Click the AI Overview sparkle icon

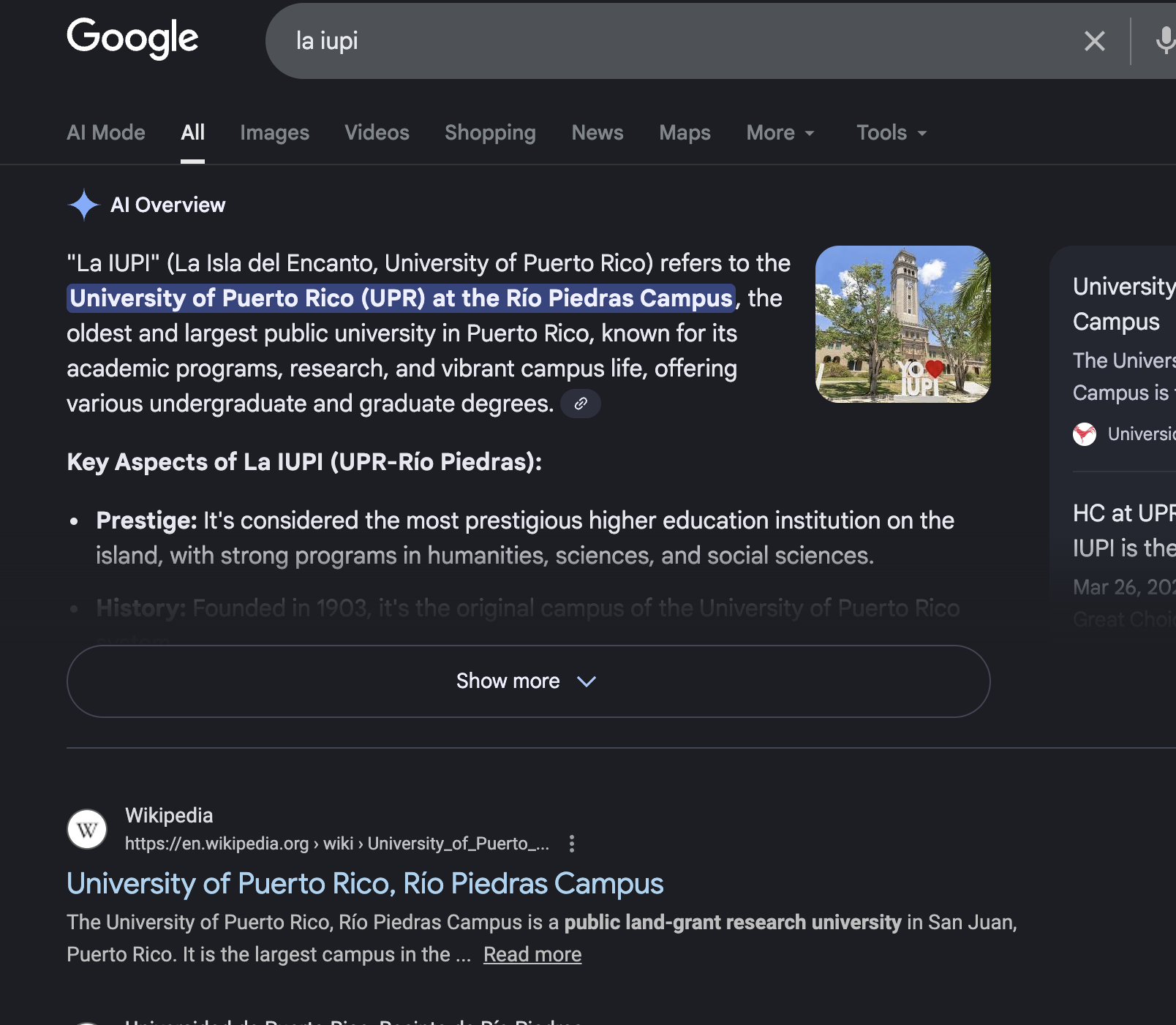point(84,205)
